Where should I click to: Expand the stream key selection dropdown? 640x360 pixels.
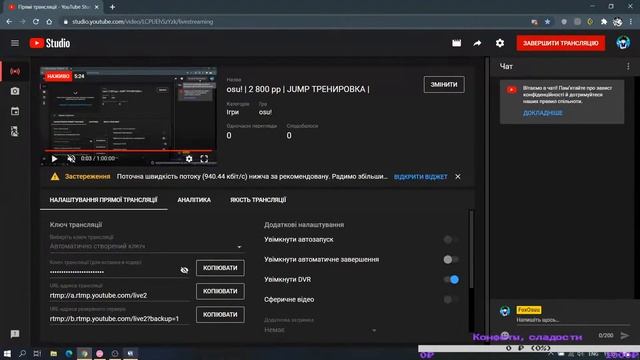pos(146,247)
